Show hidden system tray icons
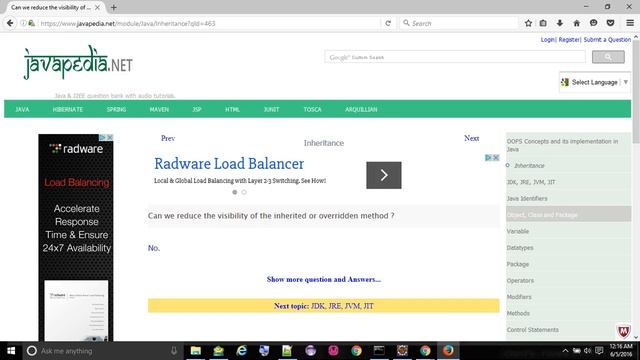 (565, 351)
